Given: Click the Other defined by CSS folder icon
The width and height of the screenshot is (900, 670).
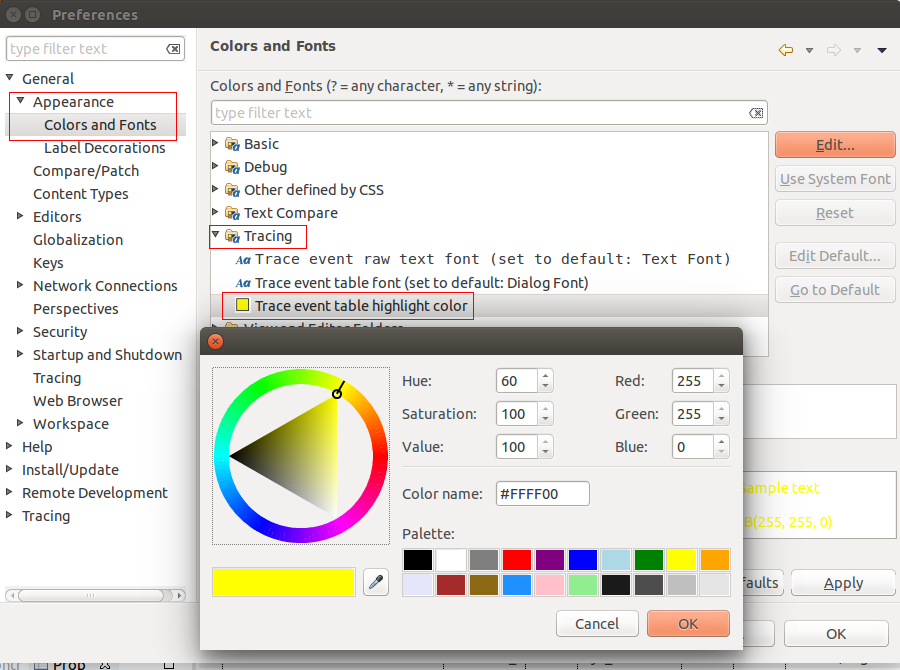Looking at the screenshot, I should tap(234, 190).
